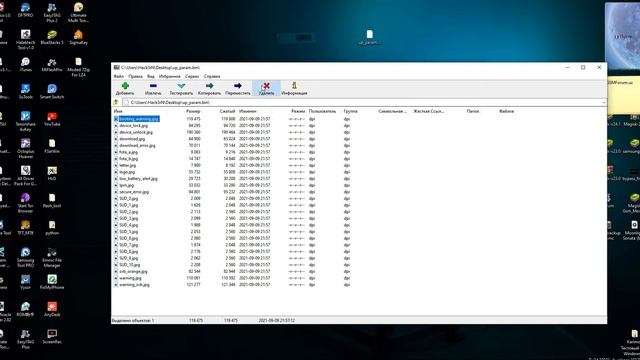Viewport: 640px width, 360px height.
Task: Select file logo.jpg
Action: [x=127, y=172]
